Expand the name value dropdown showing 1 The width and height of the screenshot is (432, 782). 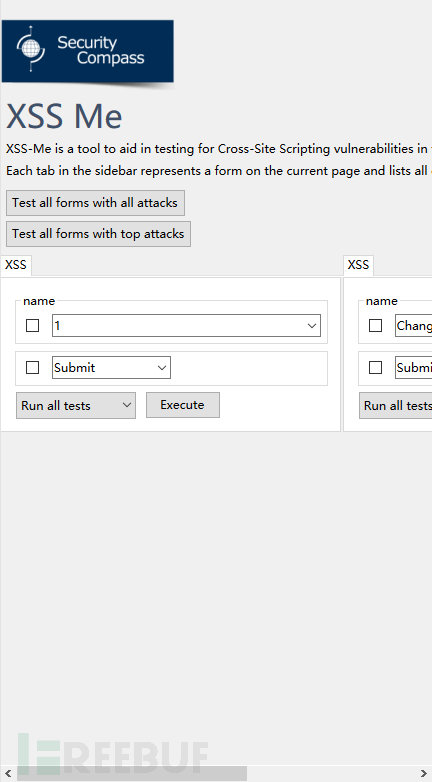[186, 326]
